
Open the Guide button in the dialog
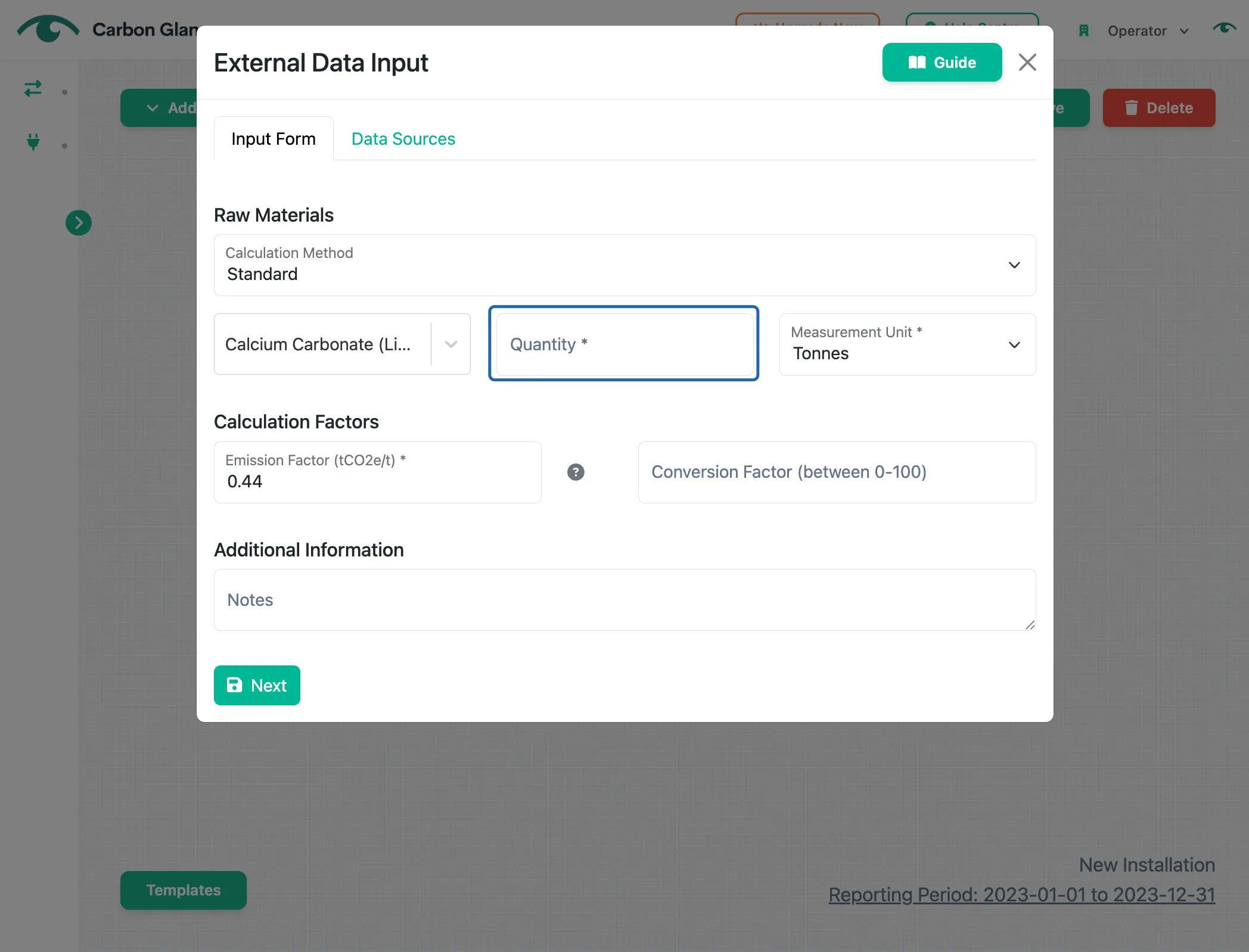[x=942, y=62]
